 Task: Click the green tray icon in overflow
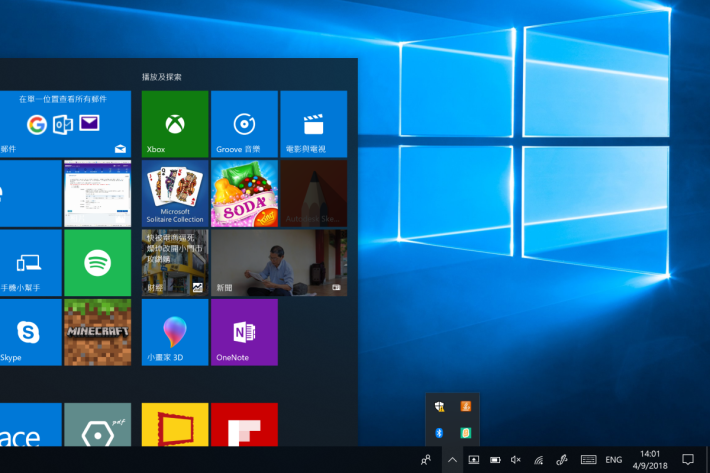click(x=465, y=433)
